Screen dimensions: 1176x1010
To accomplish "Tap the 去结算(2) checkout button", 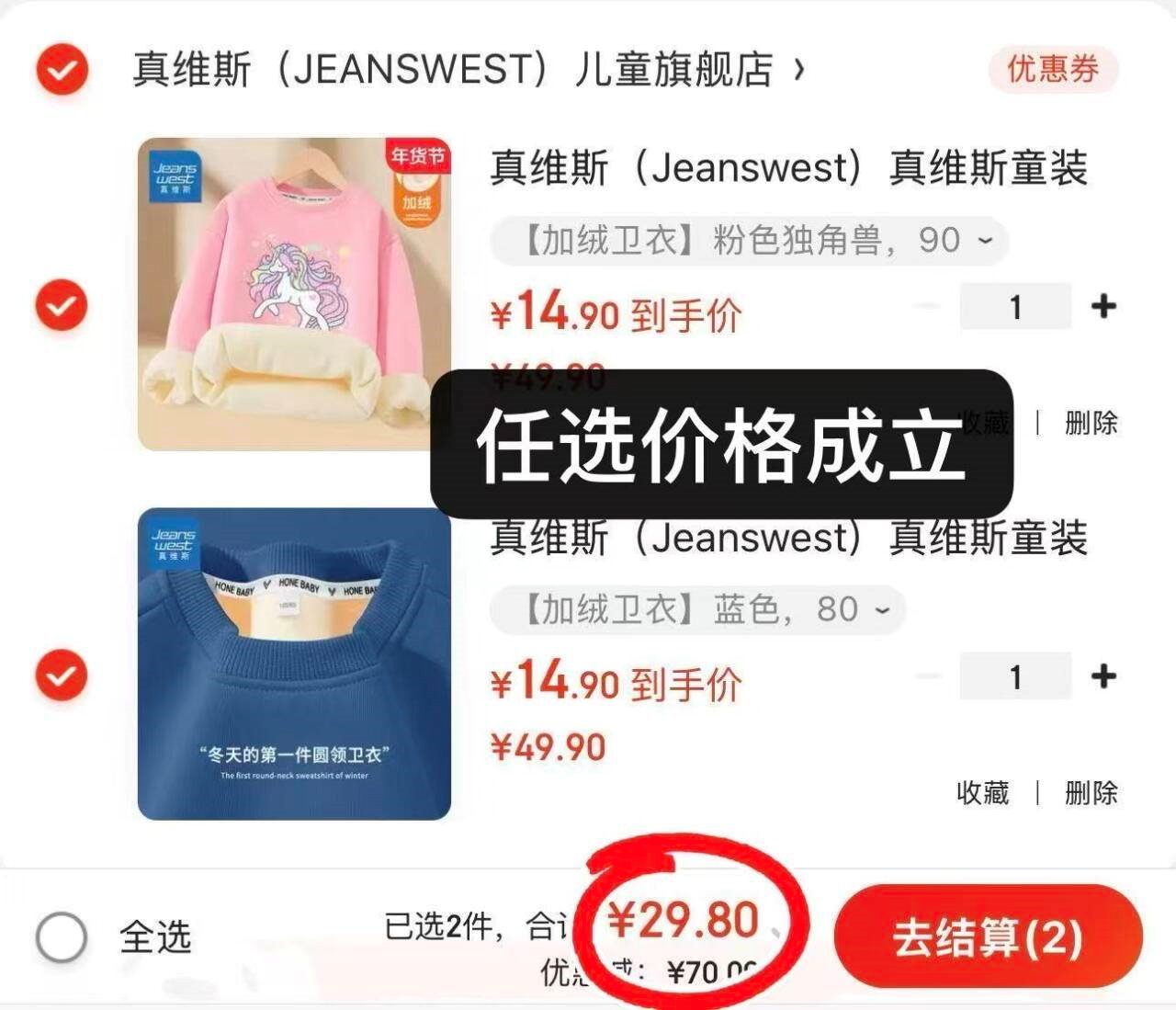I will point(989,937).
